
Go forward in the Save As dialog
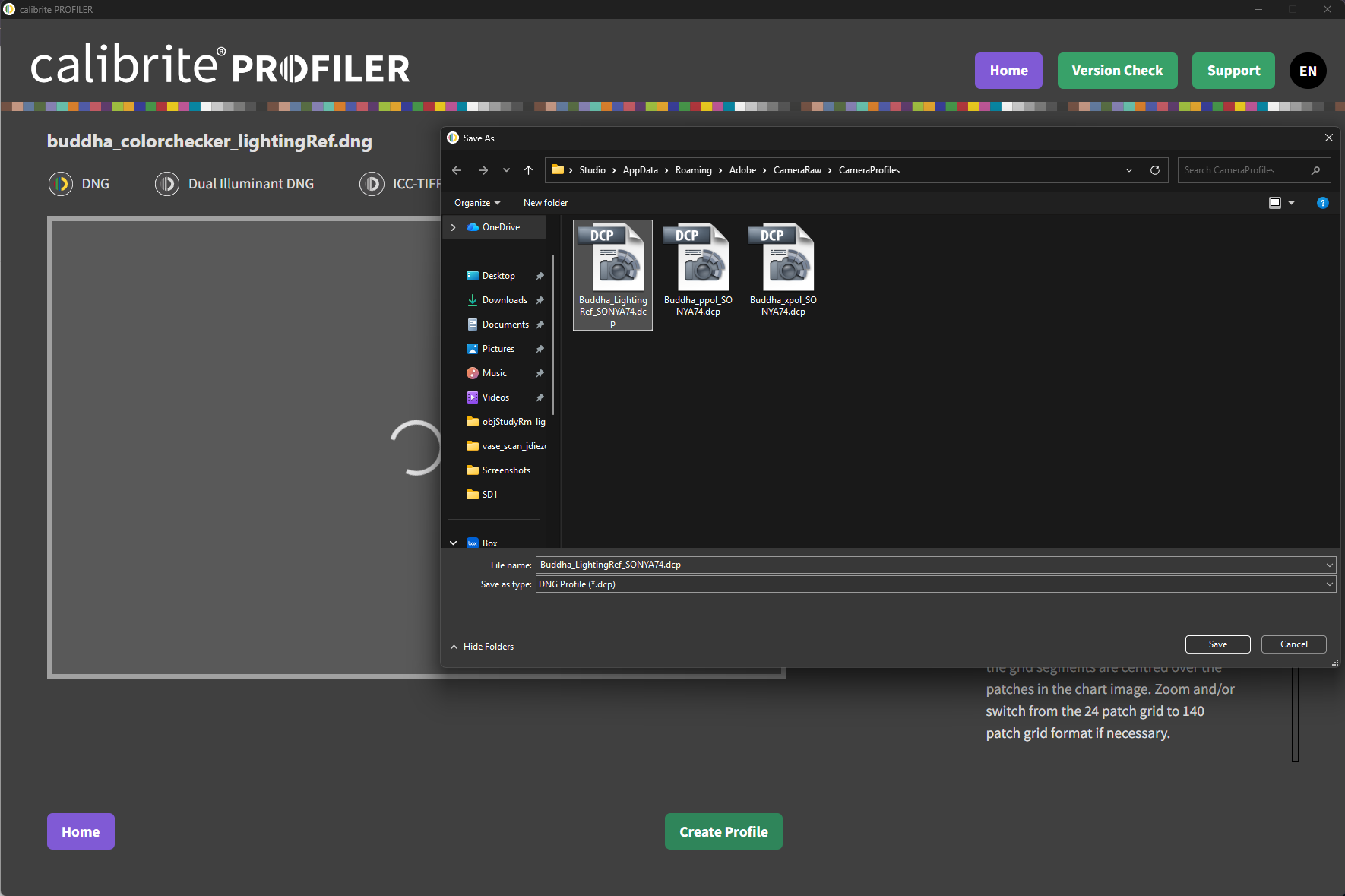(483, 170)
